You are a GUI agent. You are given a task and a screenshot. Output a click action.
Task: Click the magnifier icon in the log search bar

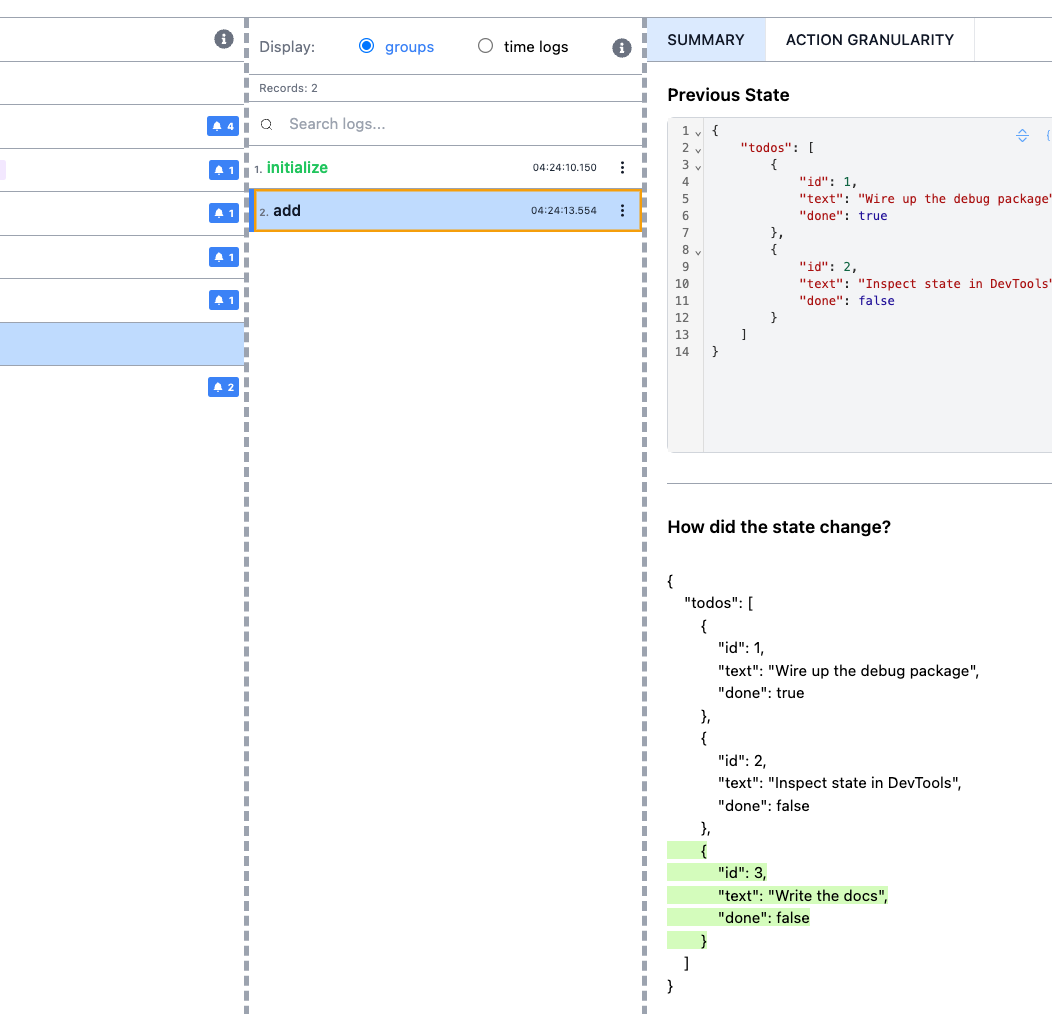click(266, 124)
